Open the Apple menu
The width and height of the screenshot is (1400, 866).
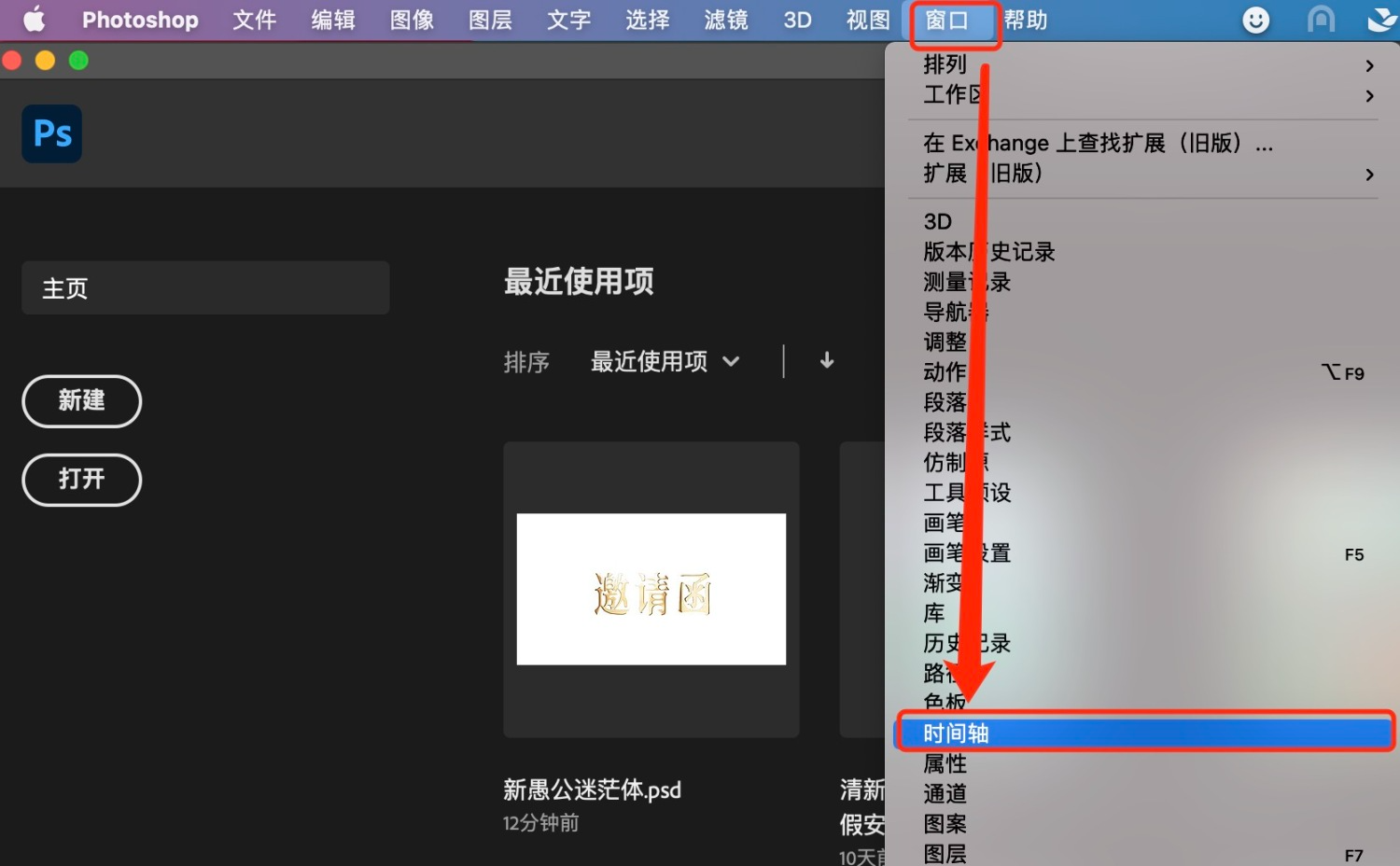(35, 20)
